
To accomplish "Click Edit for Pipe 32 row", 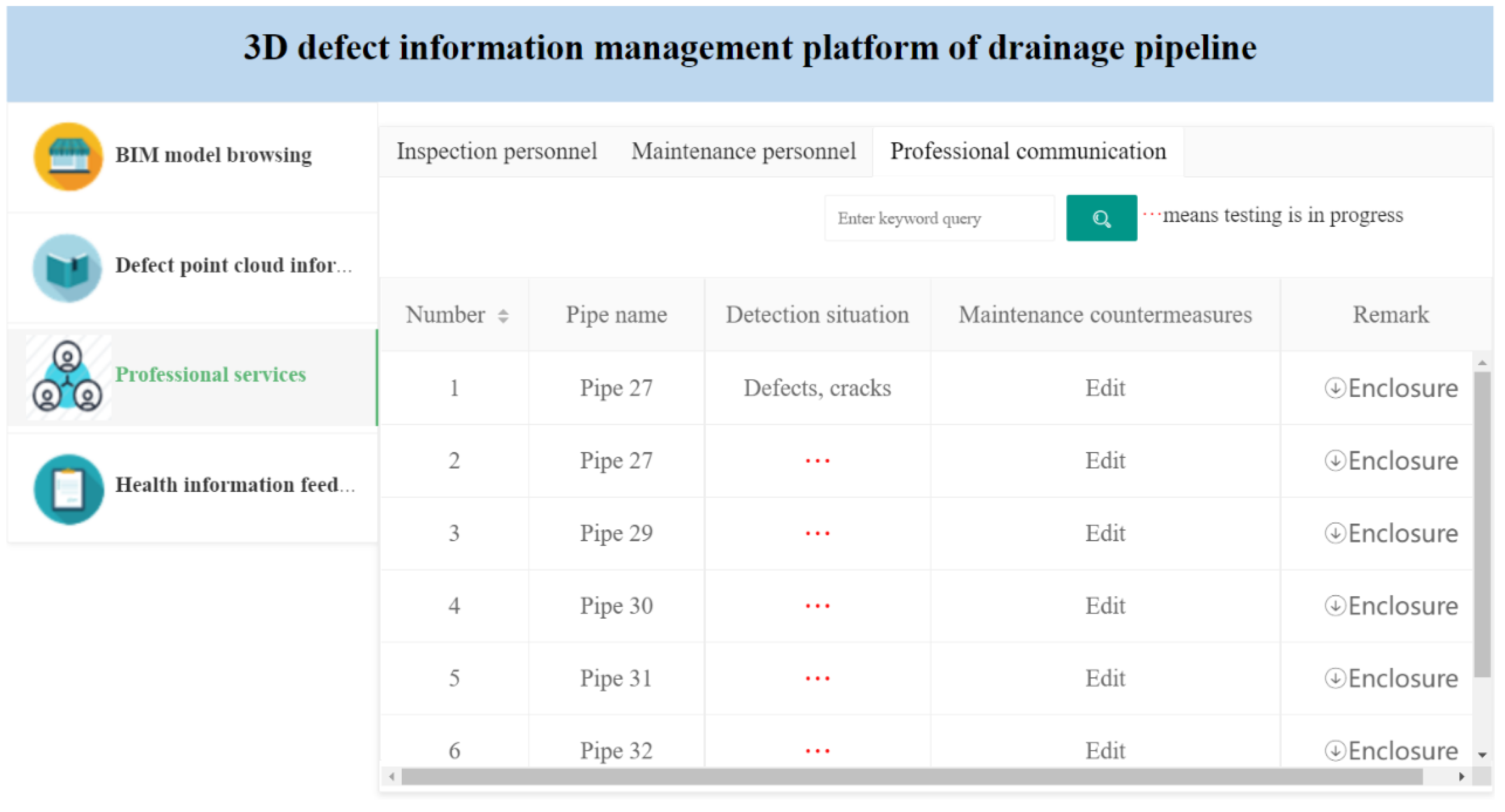I will [x=1105, y=751].
